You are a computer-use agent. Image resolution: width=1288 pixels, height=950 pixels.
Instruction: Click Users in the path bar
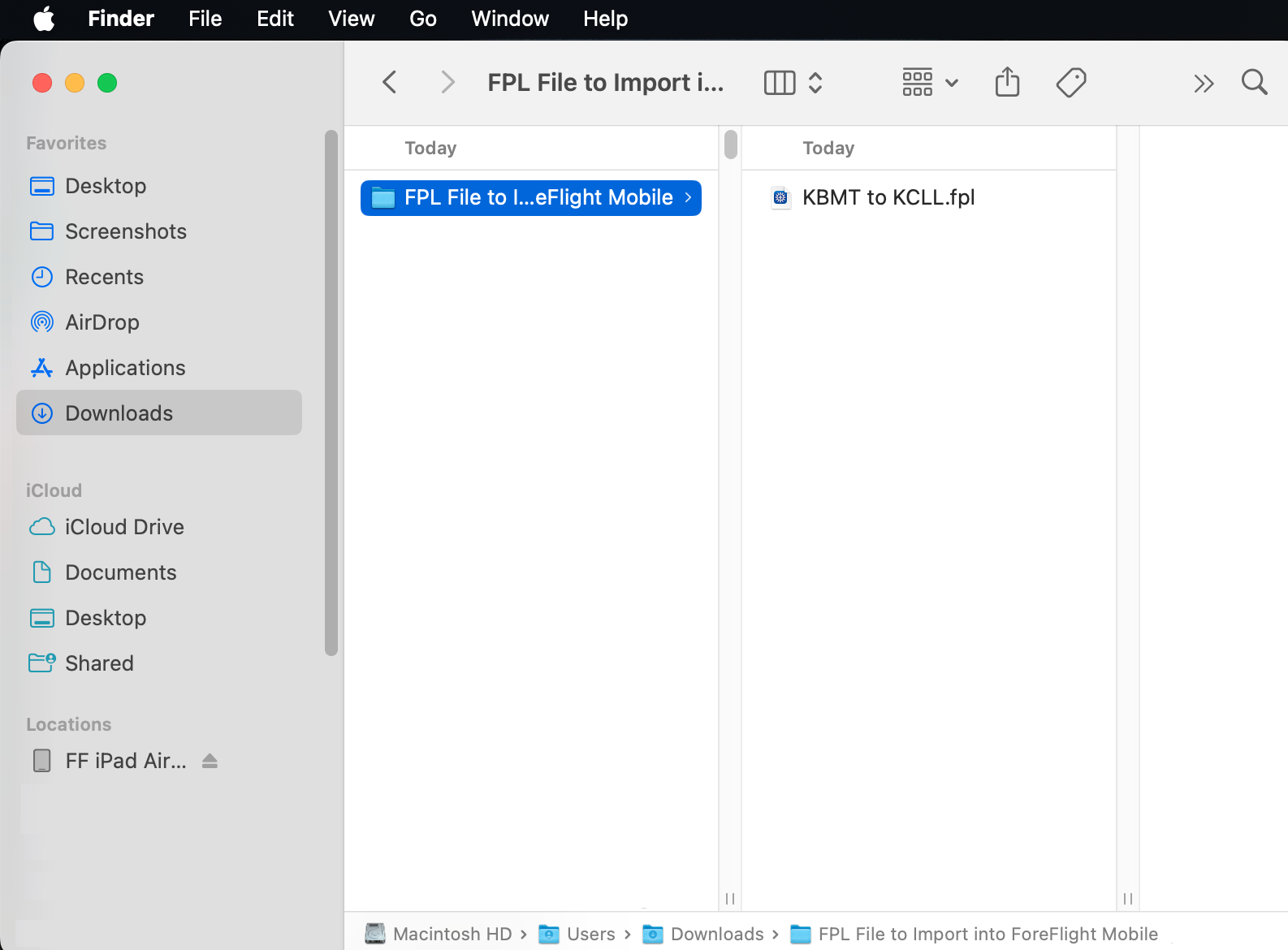point(577,934)
